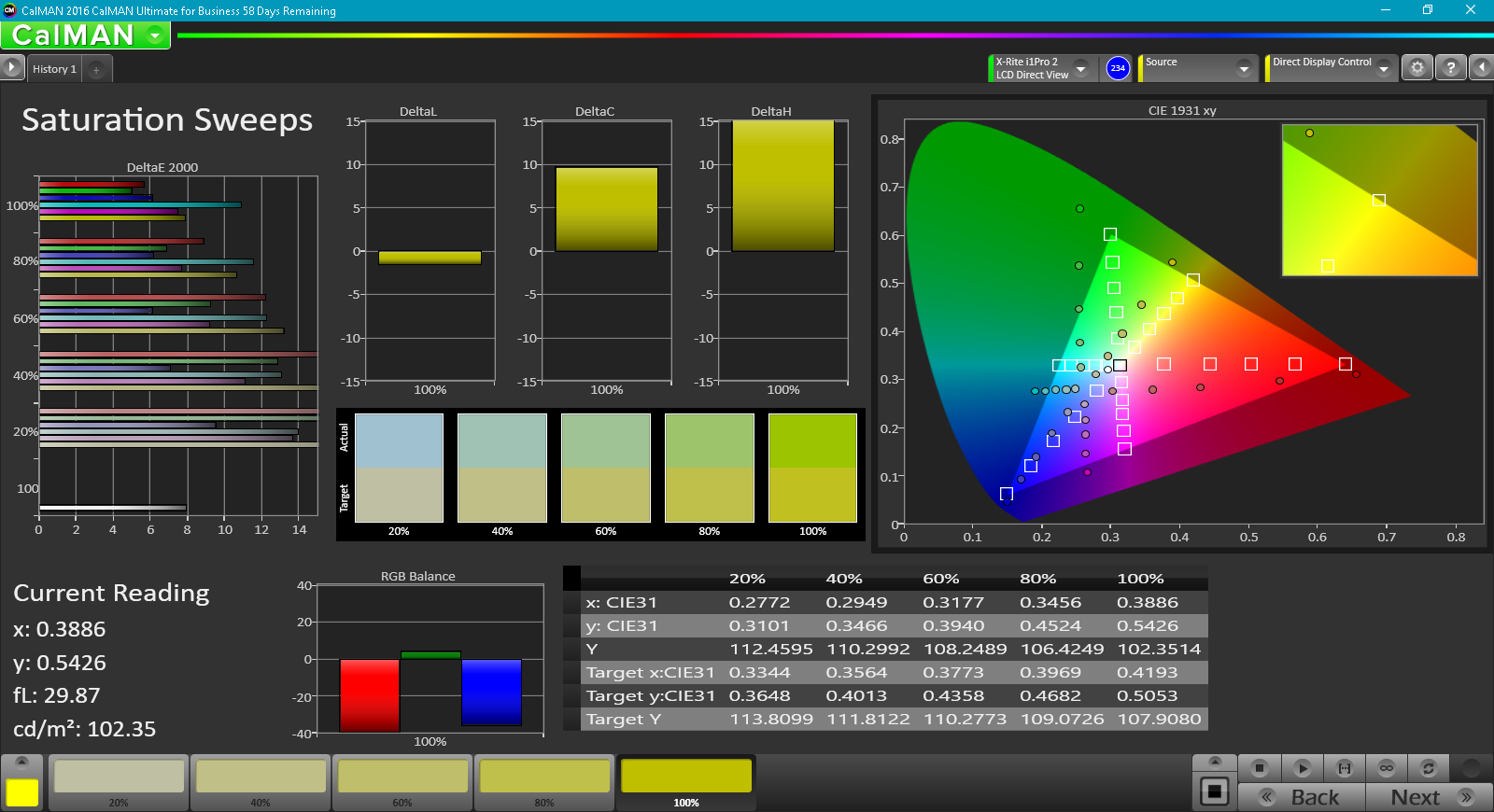The image size is (1494, 812).
Task: Expand the left side panel arrow
Action: point(11,68)
